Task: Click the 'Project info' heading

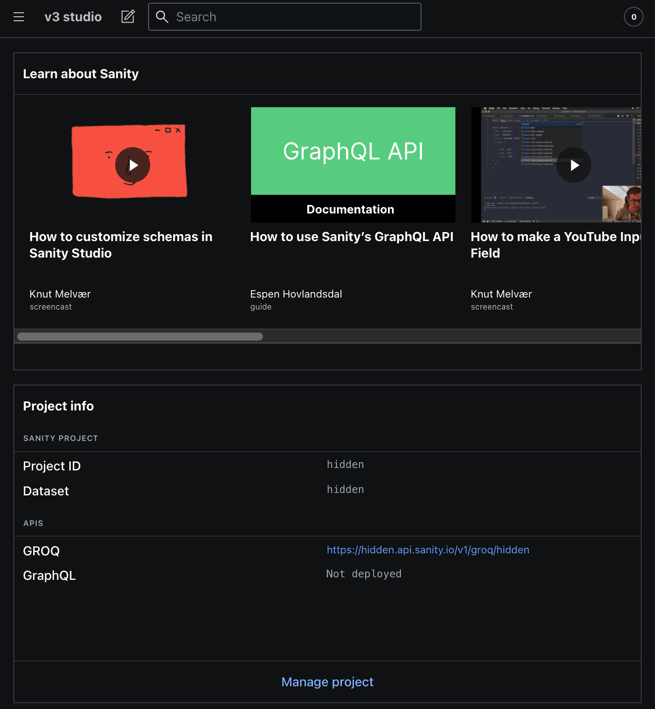Action: coord(58,406)
